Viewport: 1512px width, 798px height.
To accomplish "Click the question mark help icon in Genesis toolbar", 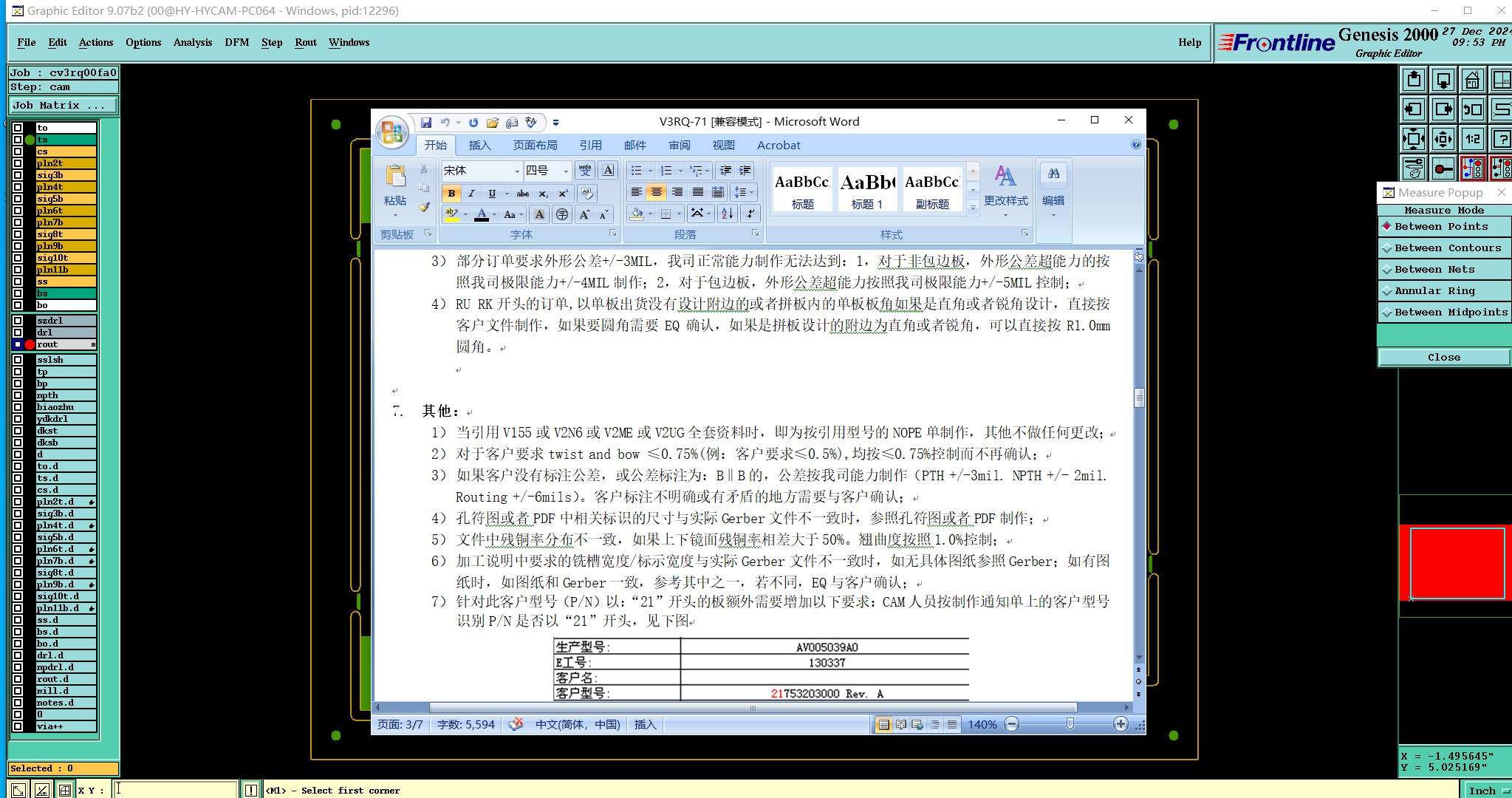I will tap(1501, 139).
